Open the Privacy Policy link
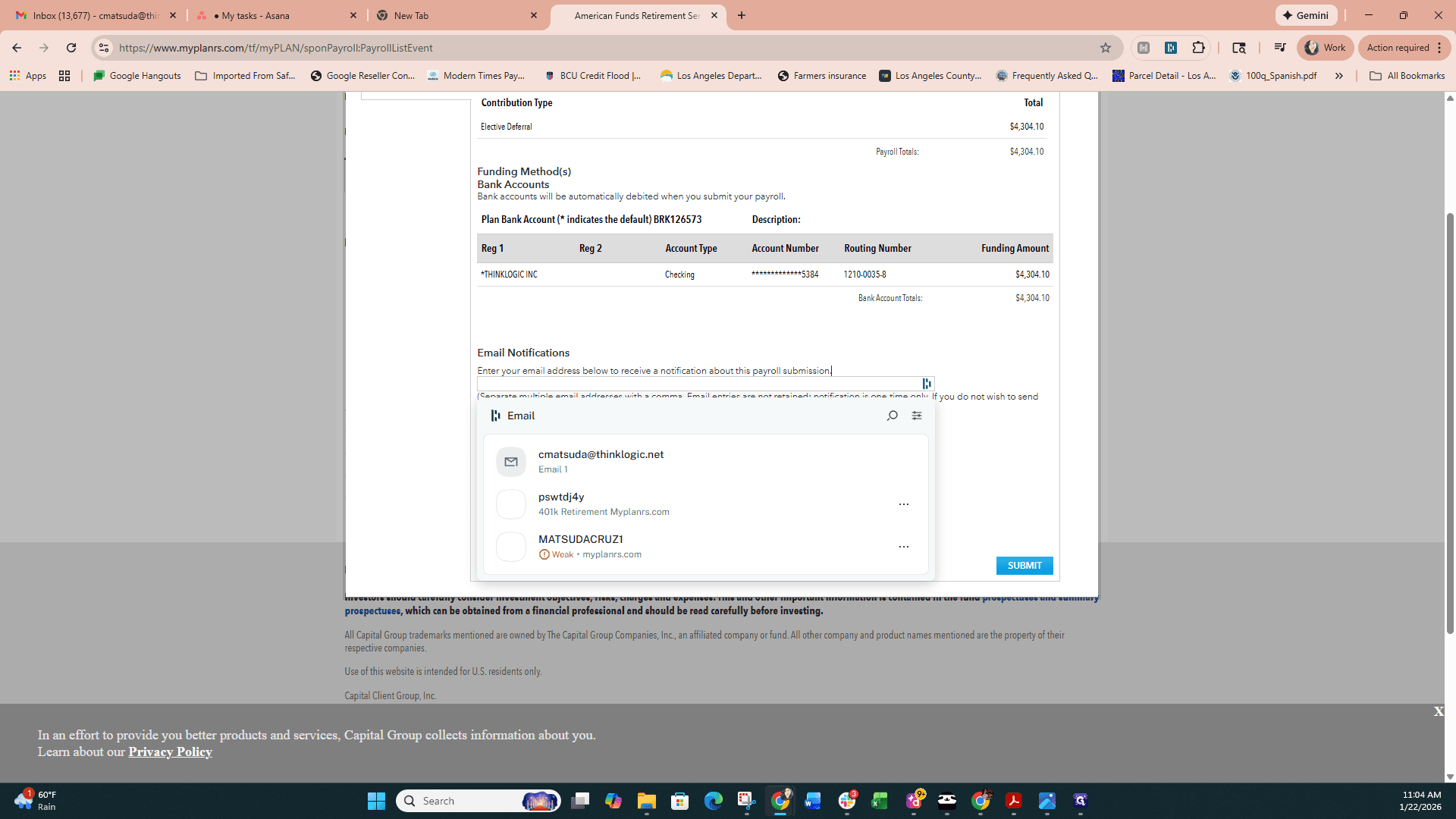This screenshot has width=1456, height=819. [170, 752]
